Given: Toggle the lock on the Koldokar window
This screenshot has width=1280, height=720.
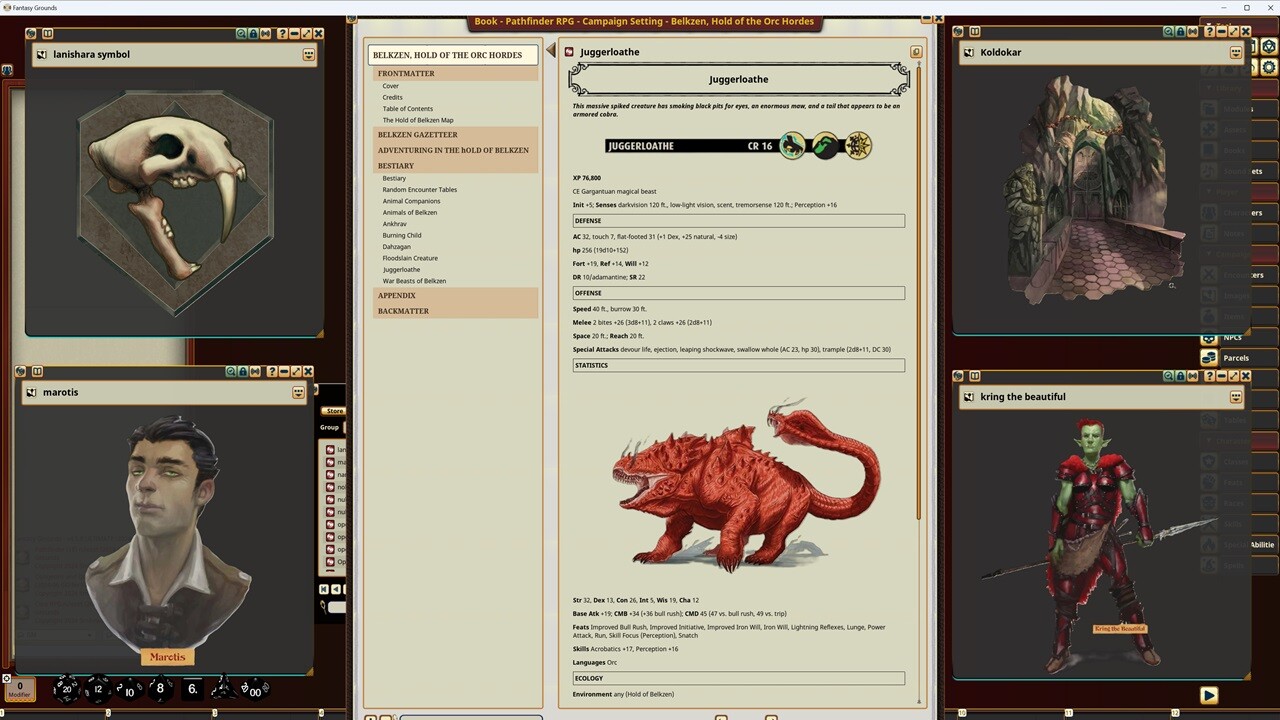Looking at the screenshot, I should (1180, 31).
